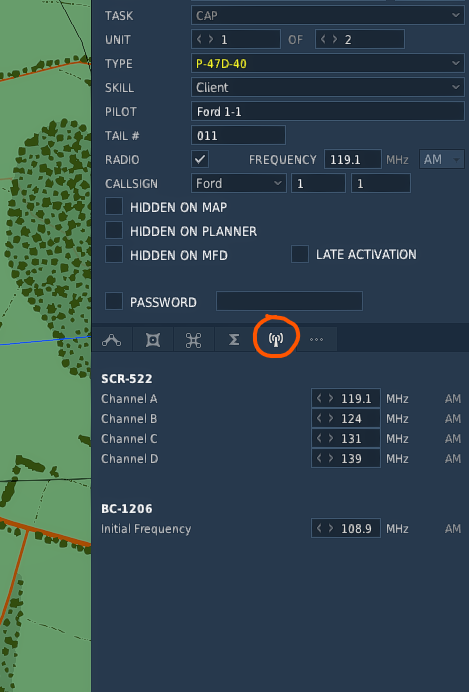Click the Channel B value 124

[351, 419]
